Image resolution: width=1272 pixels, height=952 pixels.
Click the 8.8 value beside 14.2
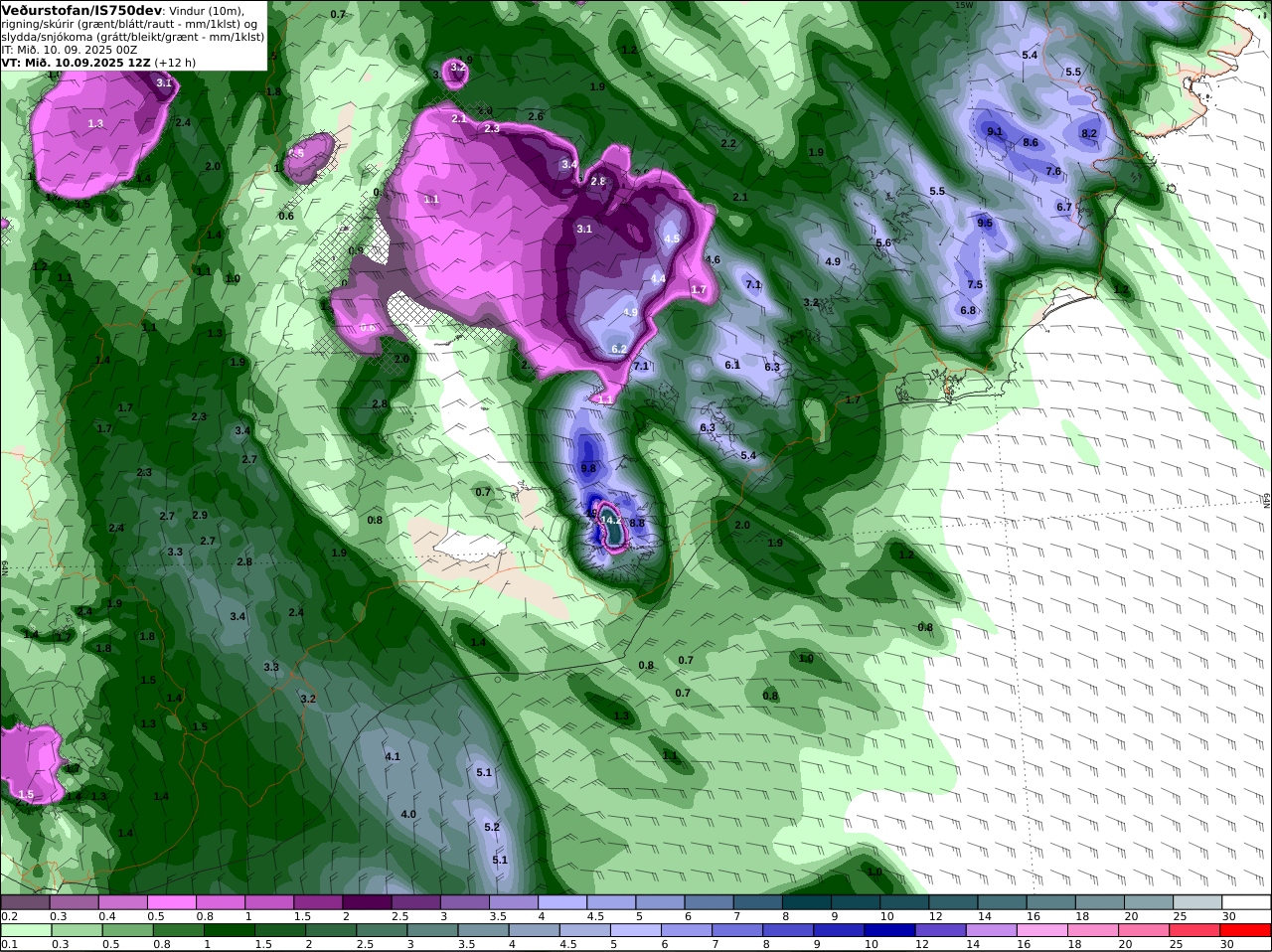tap(638, 523)
